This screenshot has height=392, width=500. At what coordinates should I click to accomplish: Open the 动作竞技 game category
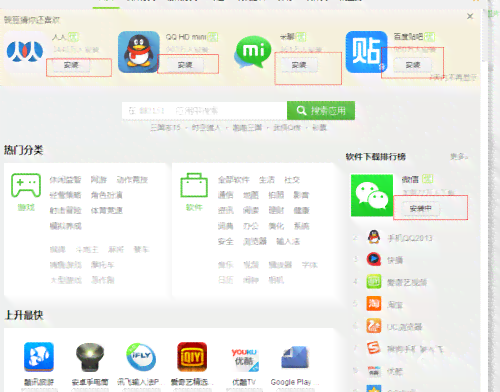[x=132, y=180]
